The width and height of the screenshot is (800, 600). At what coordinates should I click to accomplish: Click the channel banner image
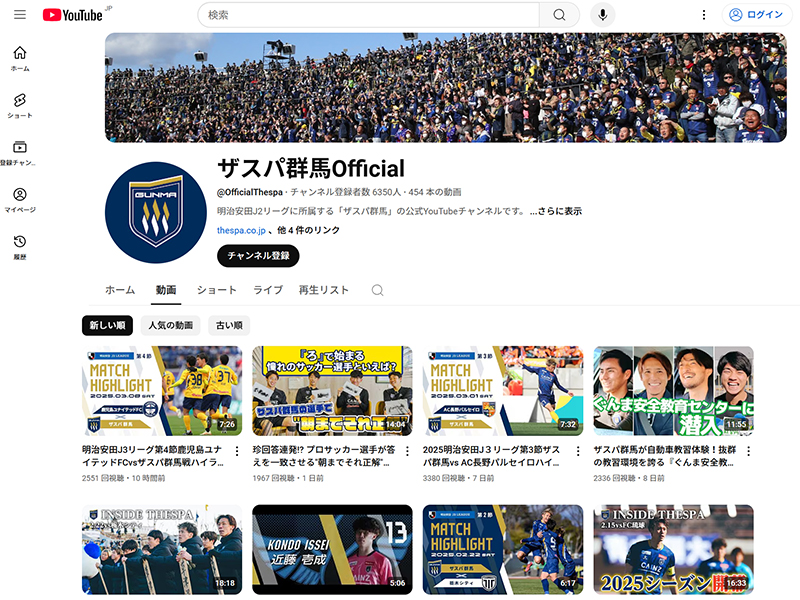click(x=445, y=87)
